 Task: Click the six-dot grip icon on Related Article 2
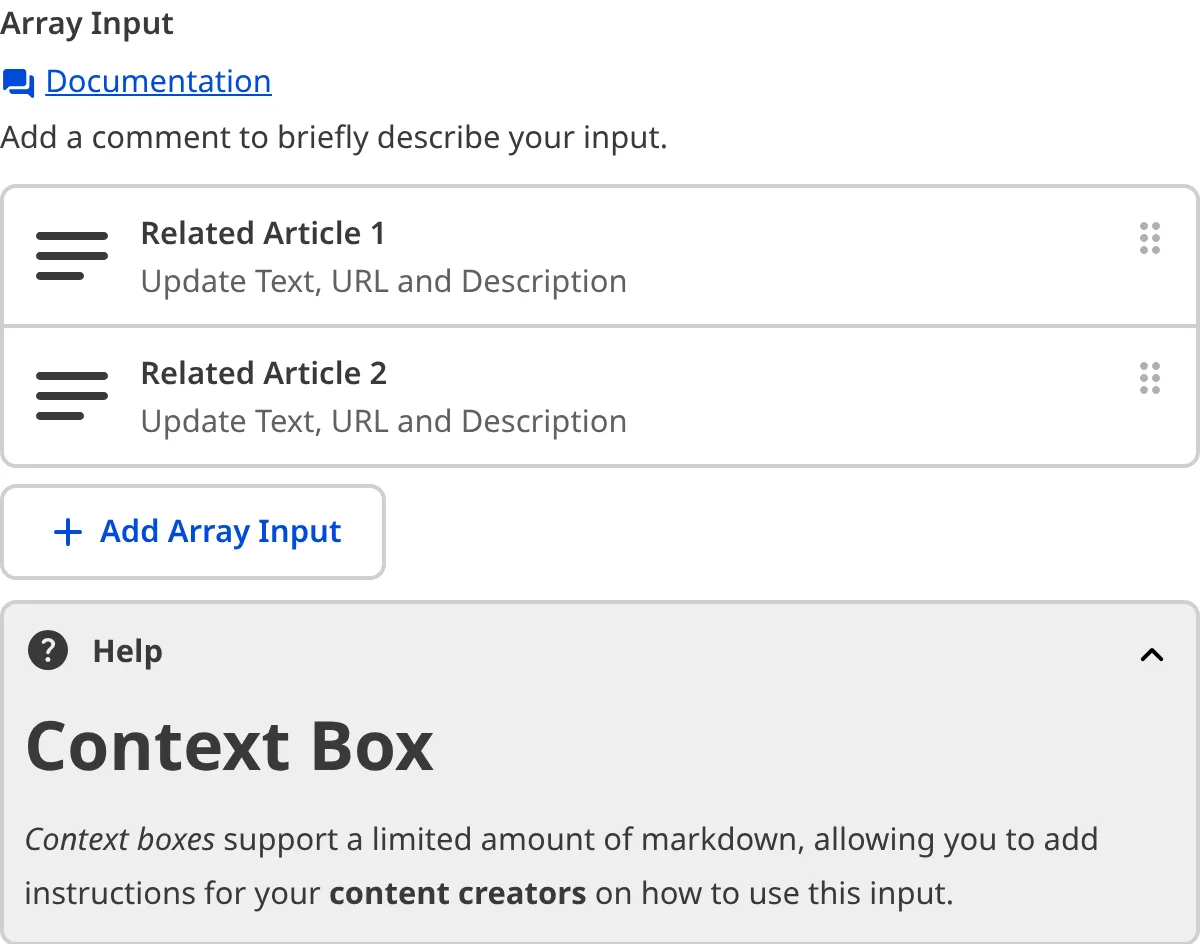pos(1150,379)
